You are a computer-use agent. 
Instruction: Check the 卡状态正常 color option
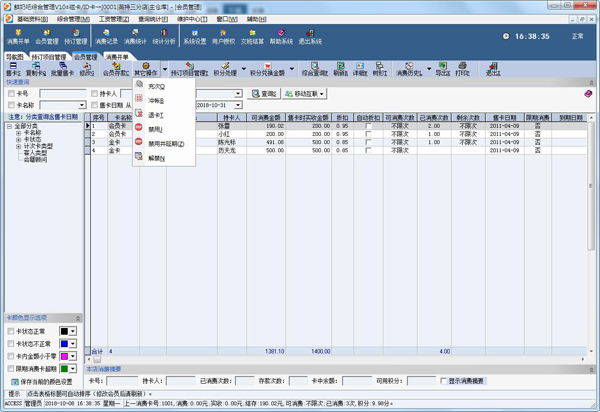click(x=11, y=330)
